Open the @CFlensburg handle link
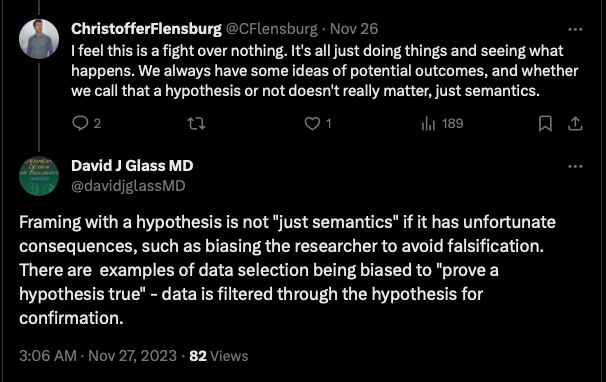This screenshot has width=606, height=382. coord(271,29)
